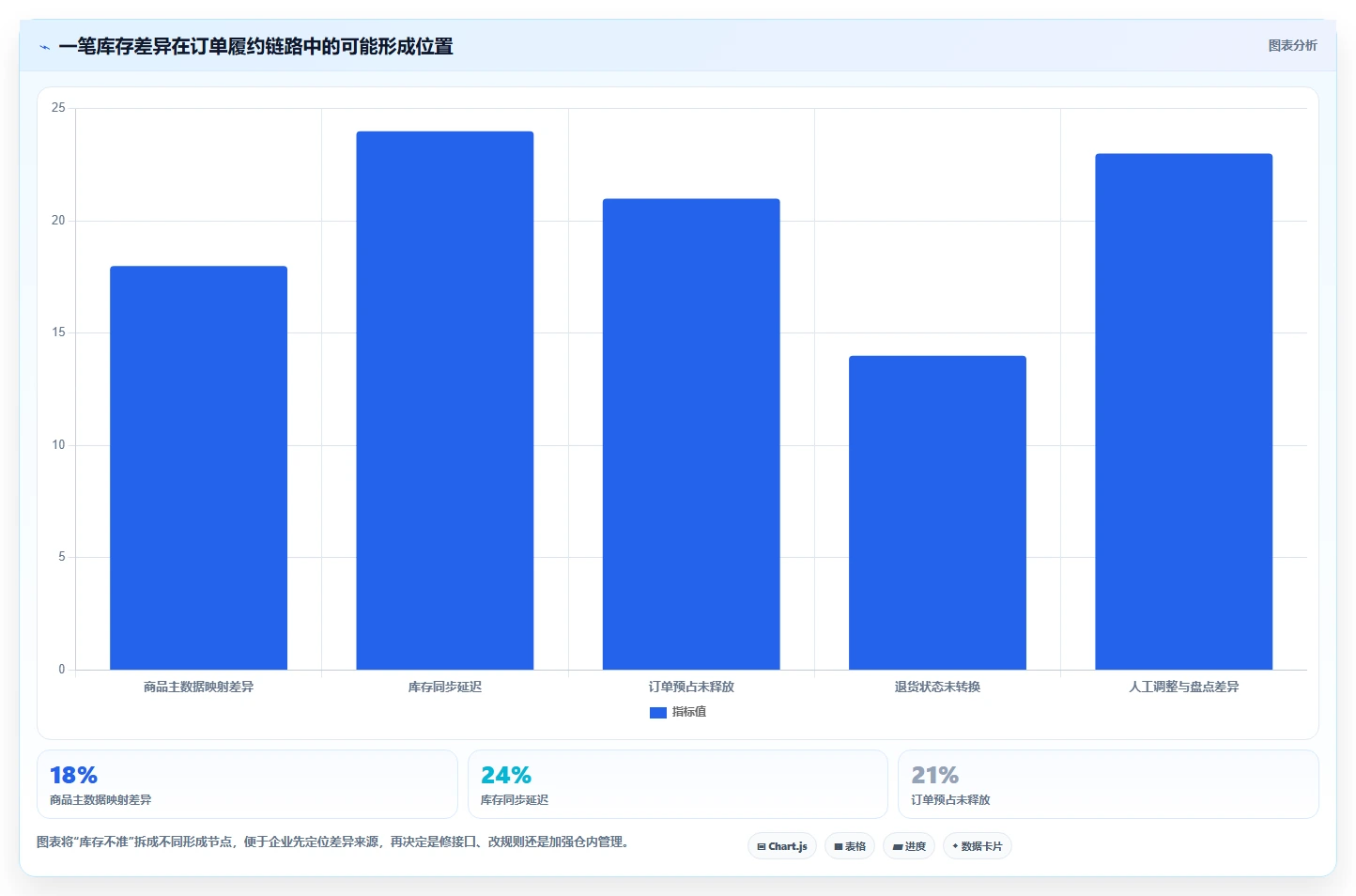Click the chart title about 库存差异
This screenshot has height=896, width=1356.
[255, 46]
